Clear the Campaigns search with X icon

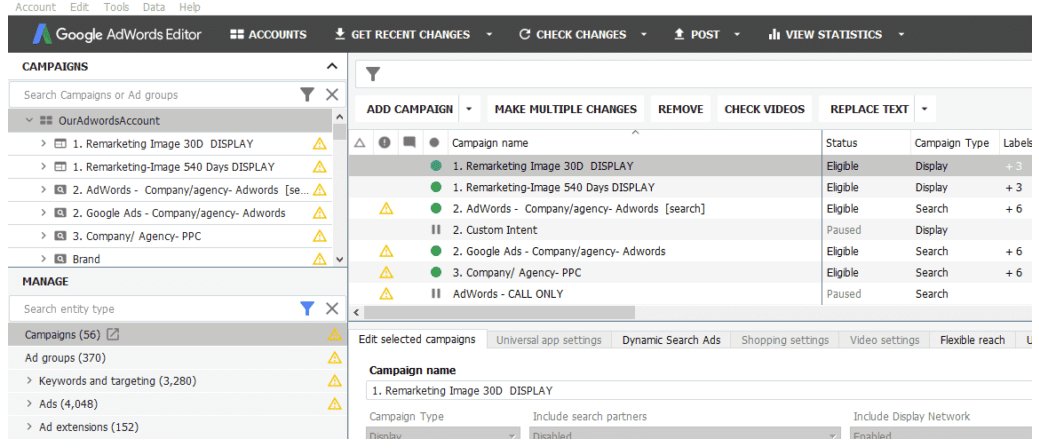pos(332,95)
